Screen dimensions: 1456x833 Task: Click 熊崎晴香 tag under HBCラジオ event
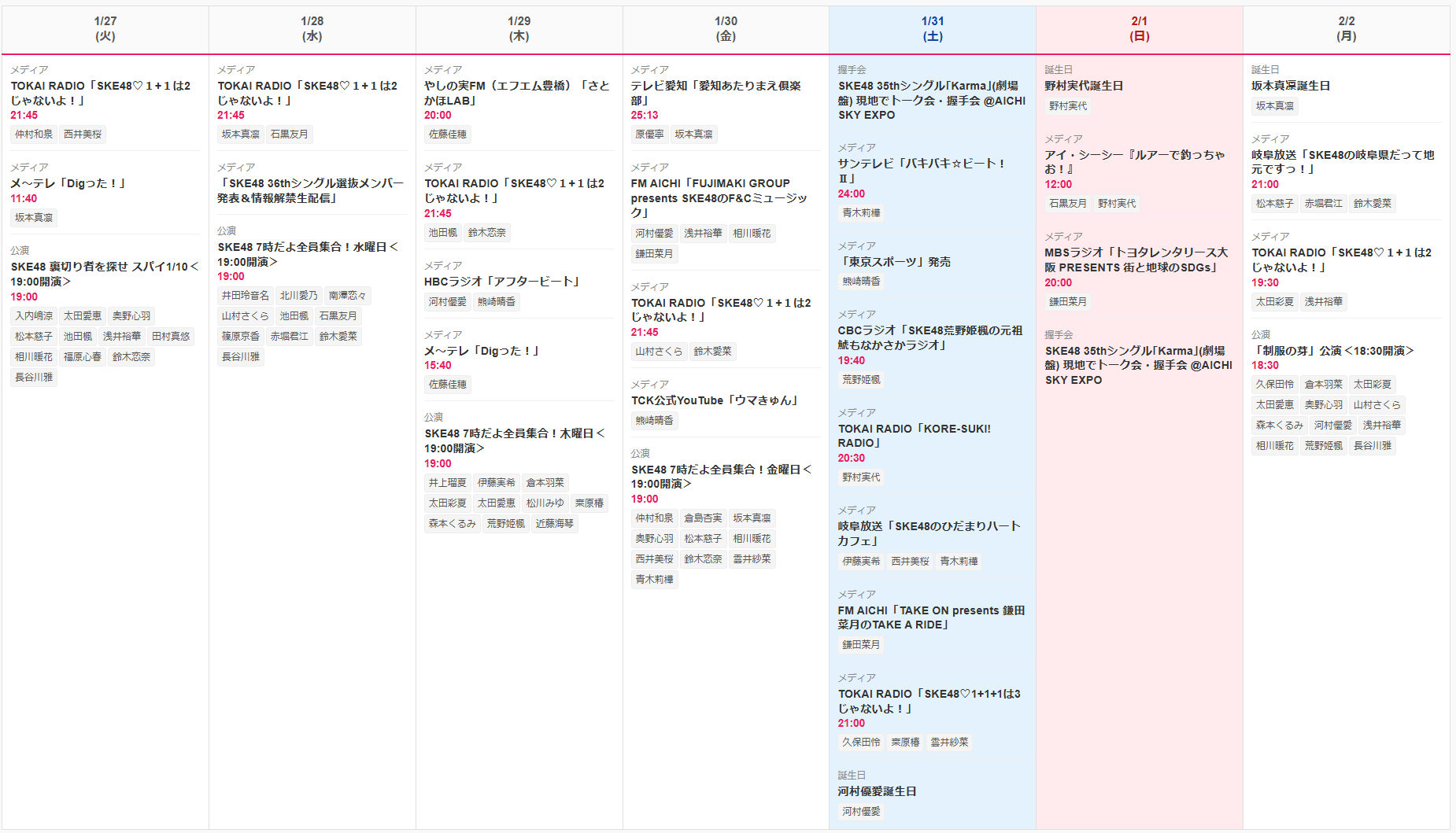pos(497,302)
